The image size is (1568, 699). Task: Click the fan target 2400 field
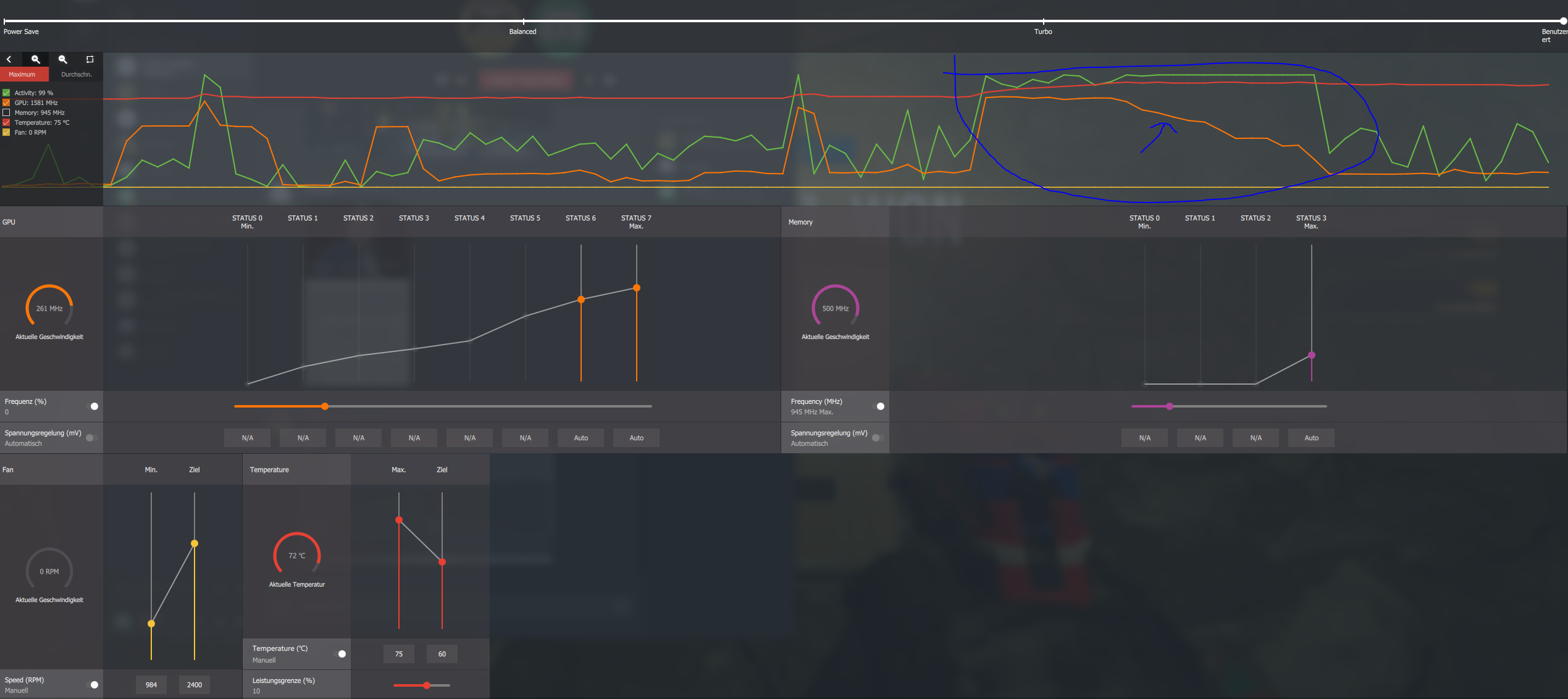pos(195,685)
